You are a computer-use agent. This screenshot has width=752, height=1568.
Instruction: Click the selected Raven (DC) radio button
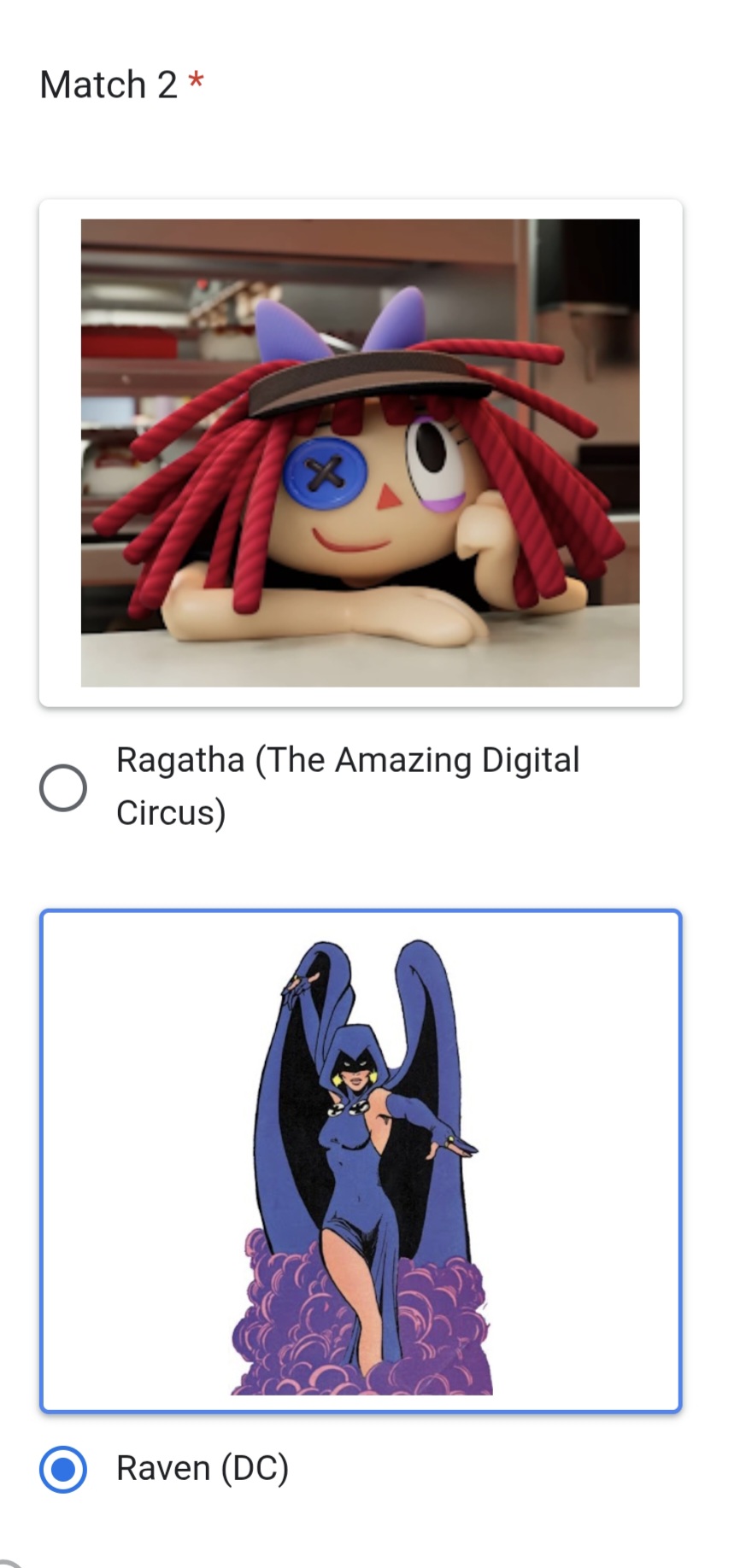[x=63, y=1469]
